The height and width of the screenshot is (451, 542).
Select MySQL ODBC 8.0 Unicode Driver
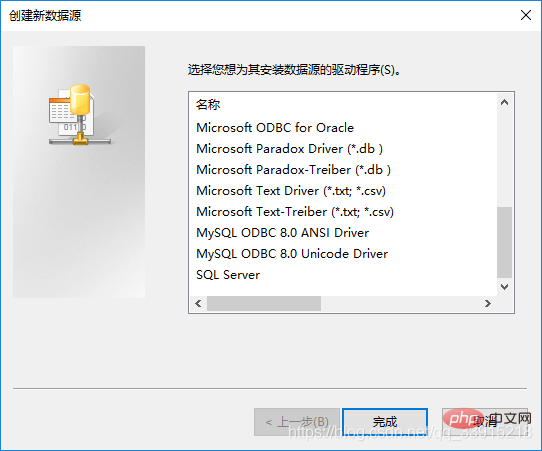tap(292, 254)
